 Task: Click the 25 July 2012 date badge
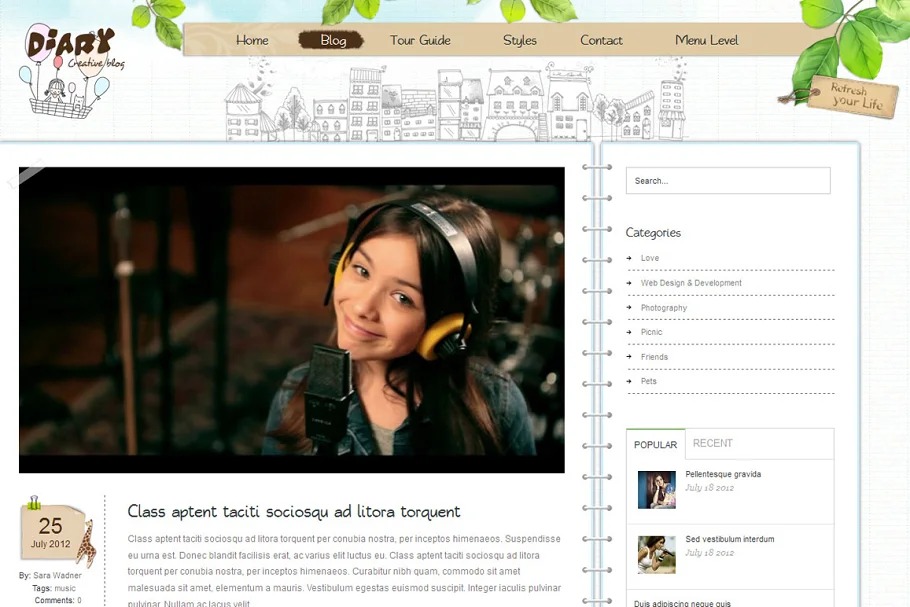click(x=50, y=532)
